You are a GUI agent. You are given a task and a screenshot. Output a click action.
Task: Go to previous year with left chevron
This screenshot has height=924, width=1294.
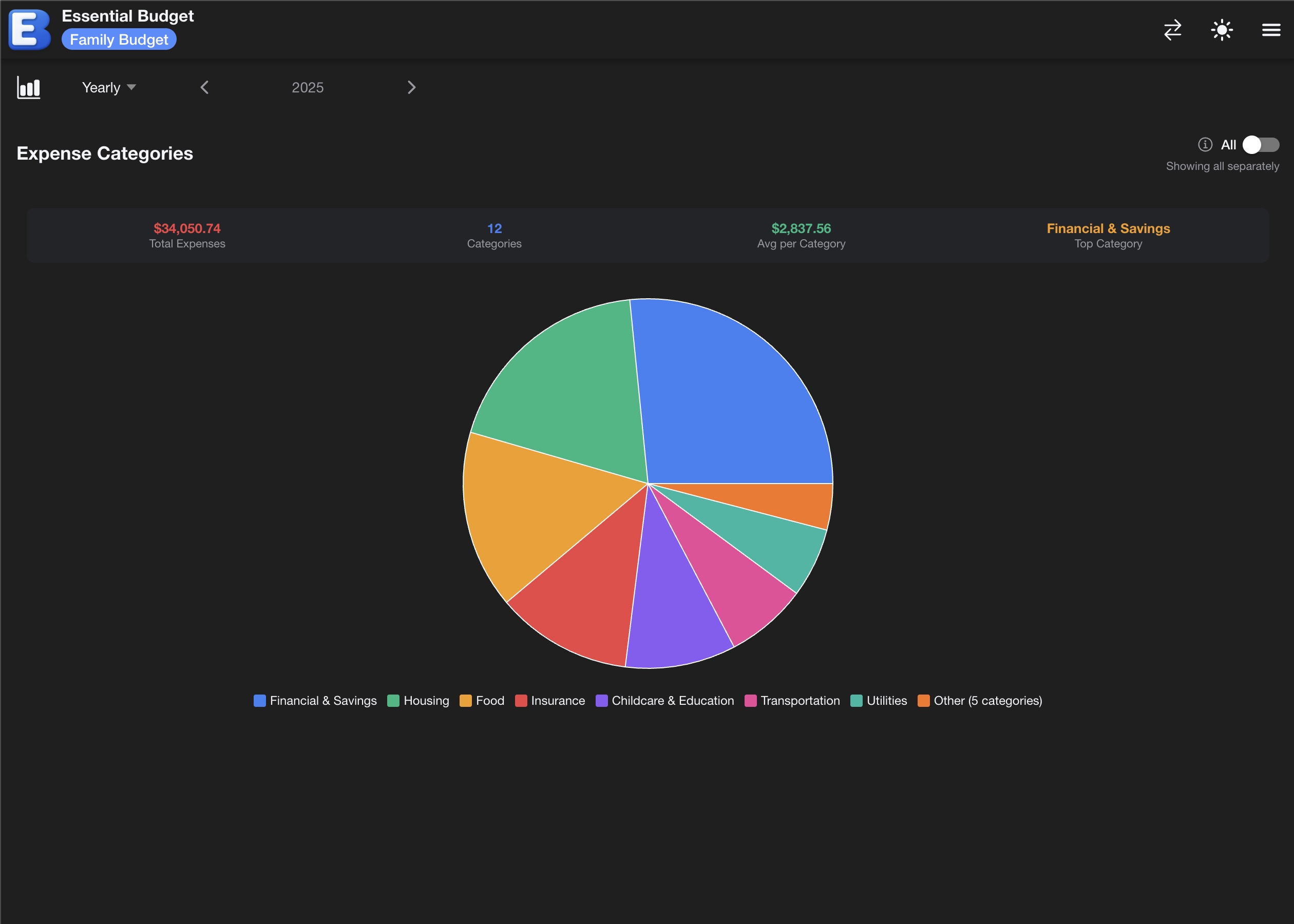(205, 87)
